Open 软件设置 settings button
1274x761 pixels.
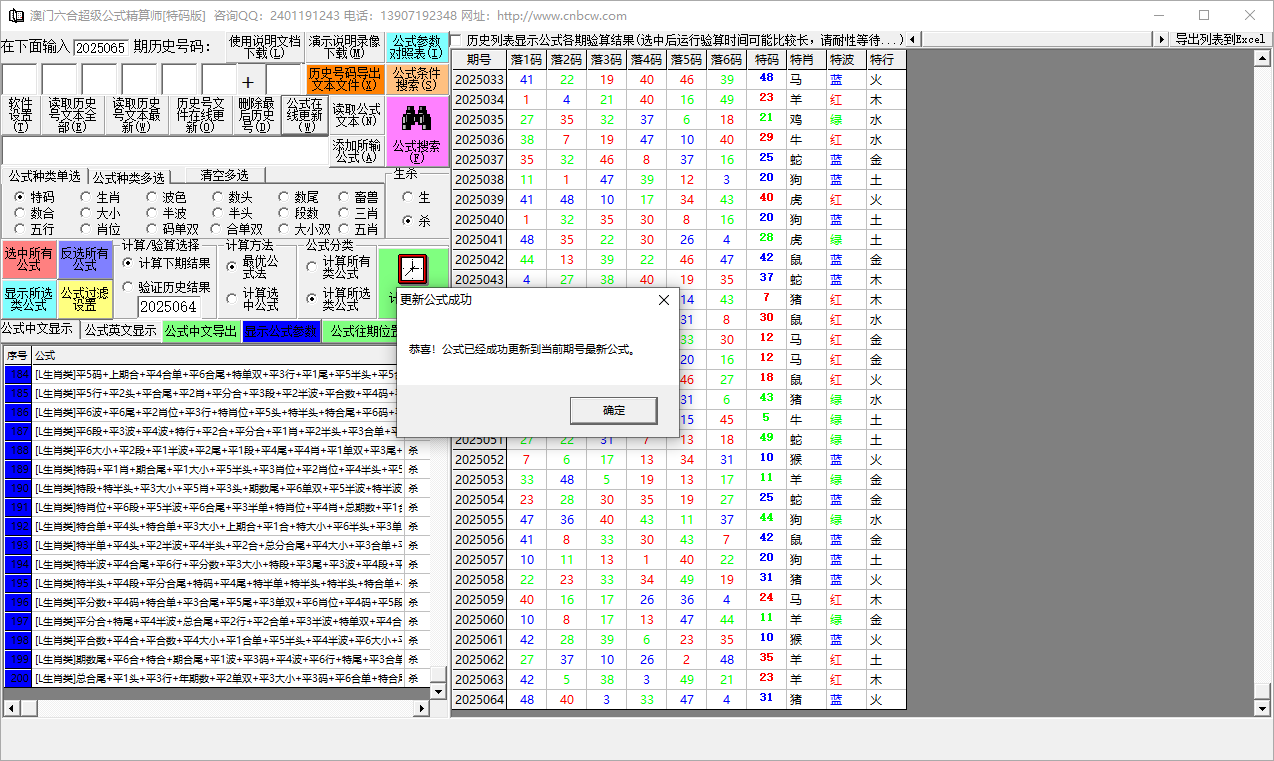pyautogui.click(x=20, y=115)
